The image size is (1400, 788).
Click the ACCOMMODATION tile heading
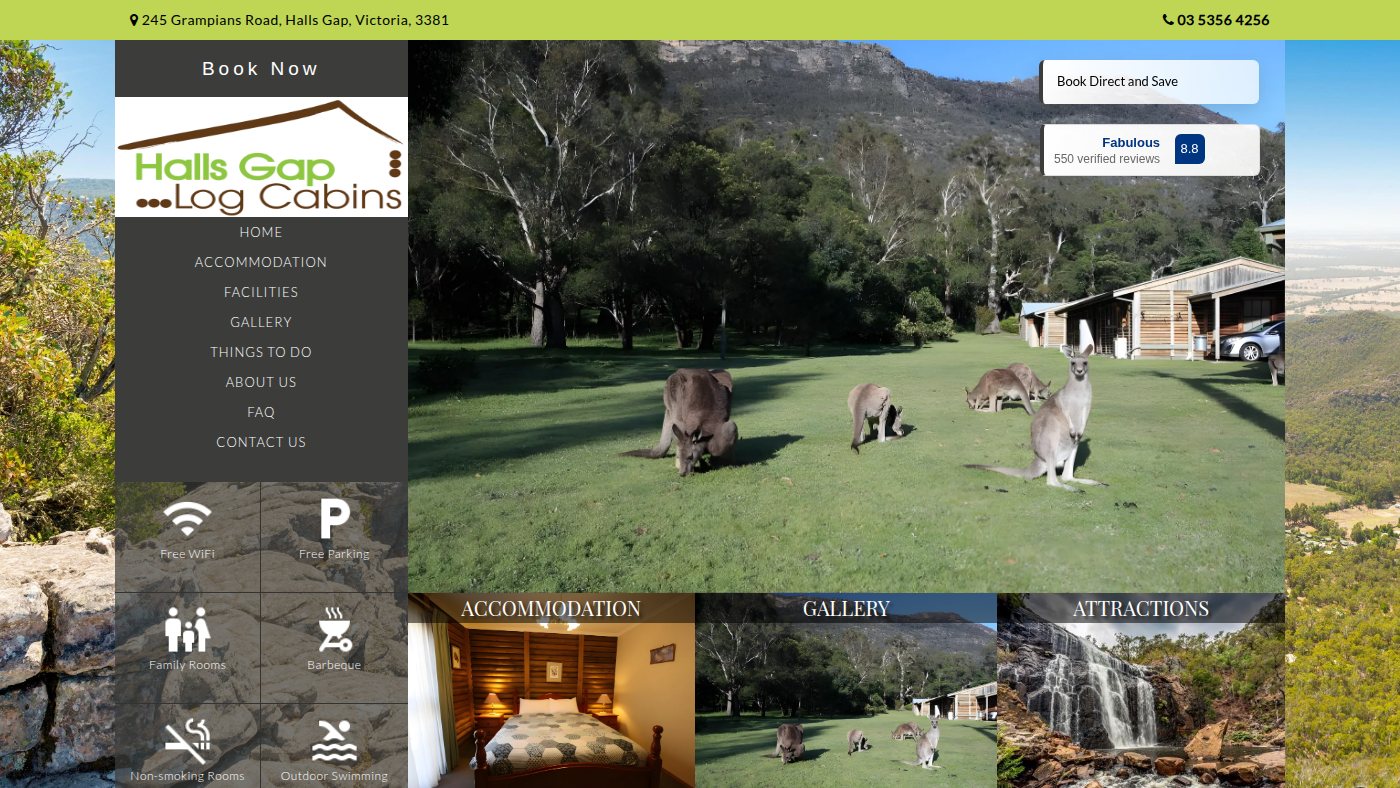click(x=551, y=609)
